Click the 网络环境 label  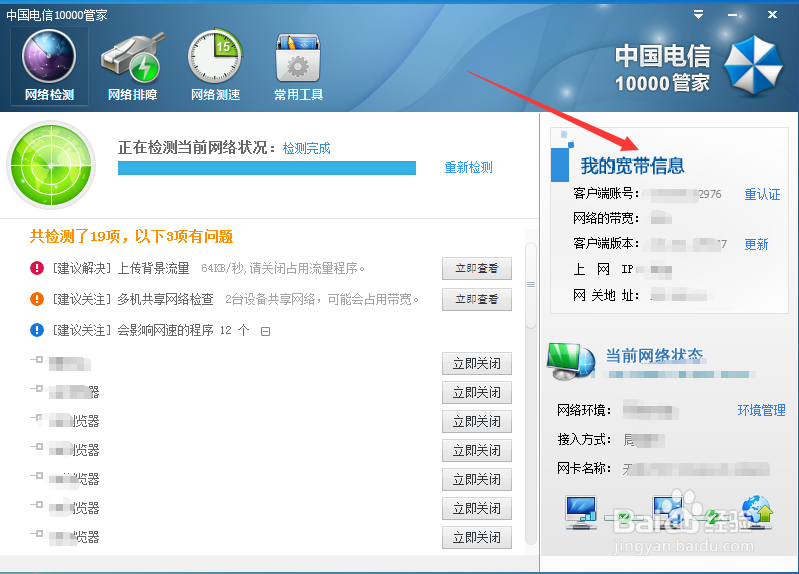[x=584, y=410]
